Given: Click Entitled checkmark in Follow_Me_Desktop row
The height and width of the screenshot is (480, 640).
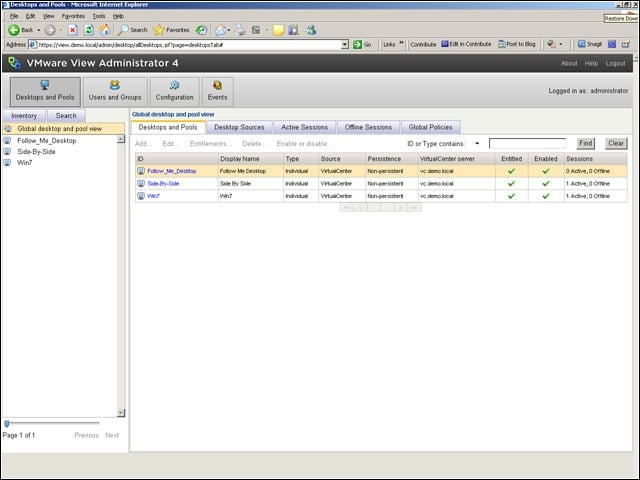Looking at the screenshot, I should (x=511, y=171).
